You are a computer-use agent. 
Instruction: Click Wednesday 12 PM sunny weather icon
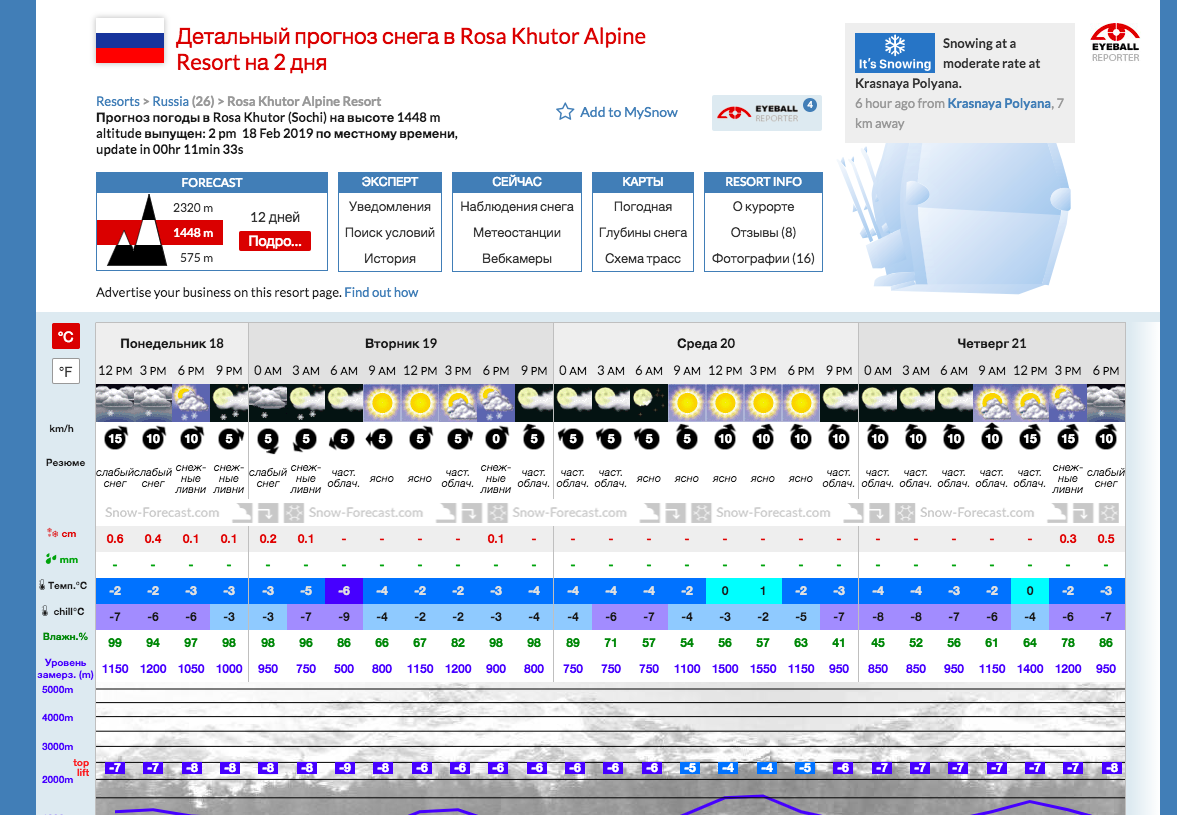click(725, 403)
